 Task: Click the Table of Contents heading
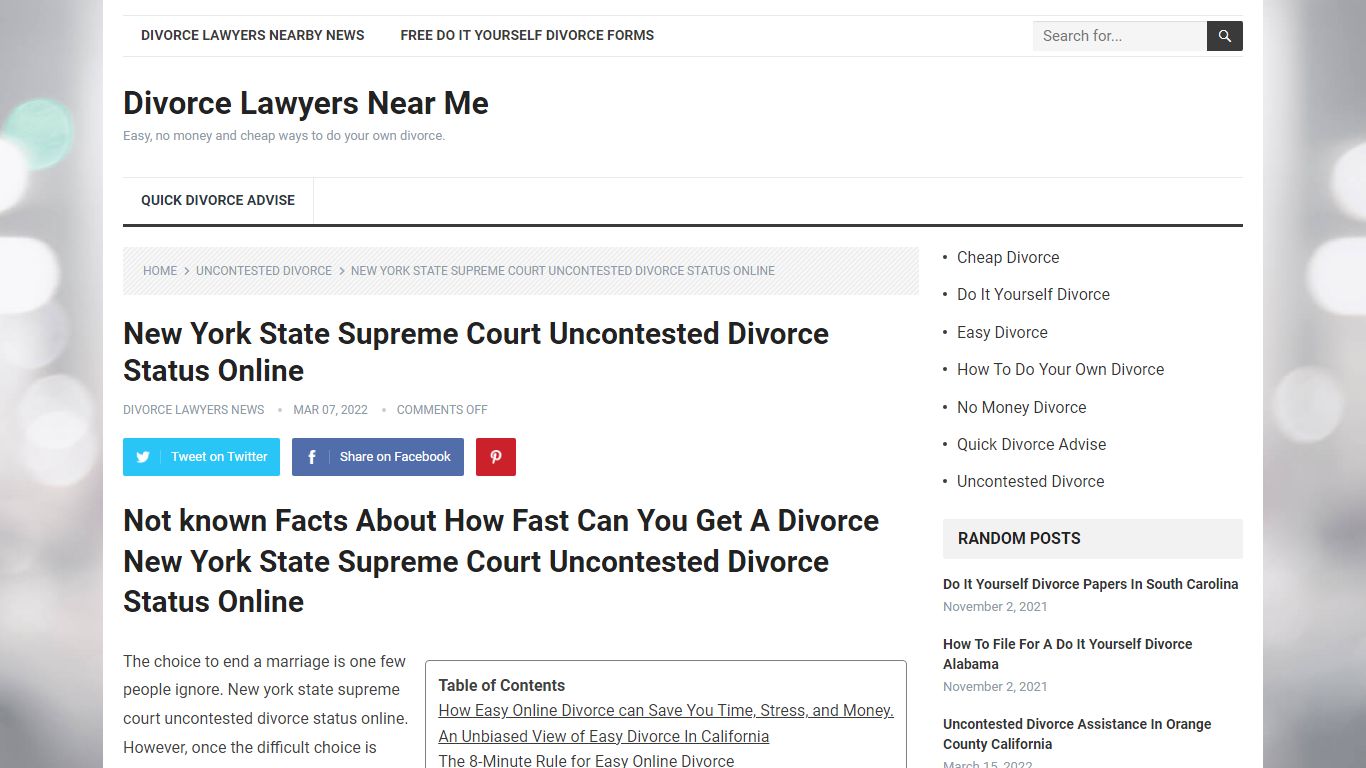point(501,685)
